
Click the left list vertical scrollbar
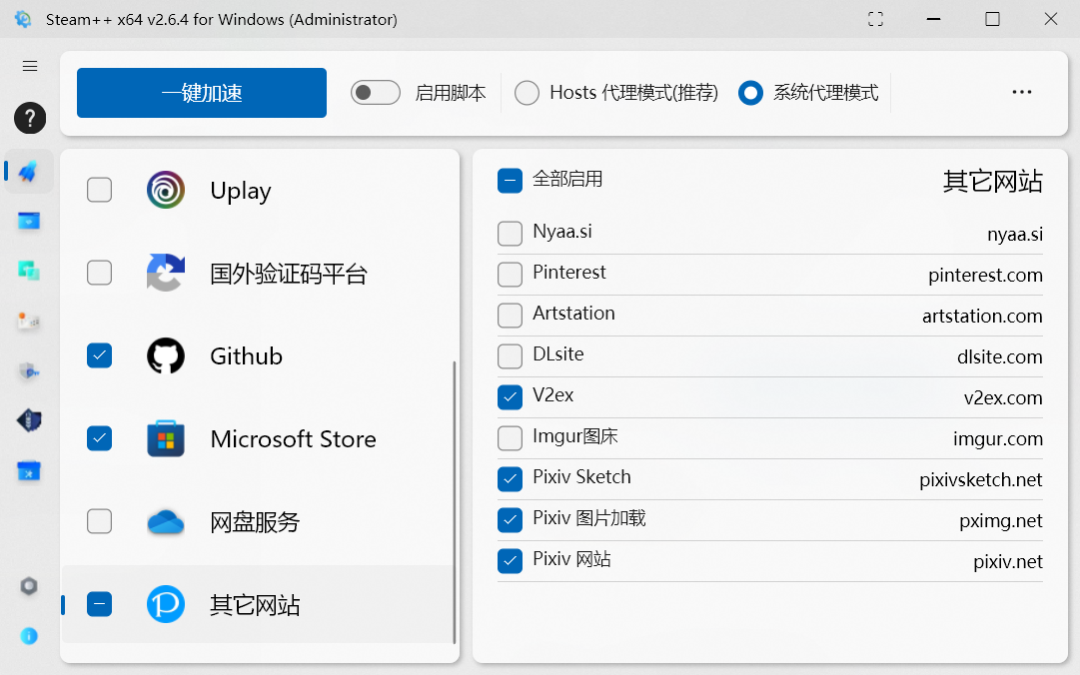pos(454,501)
